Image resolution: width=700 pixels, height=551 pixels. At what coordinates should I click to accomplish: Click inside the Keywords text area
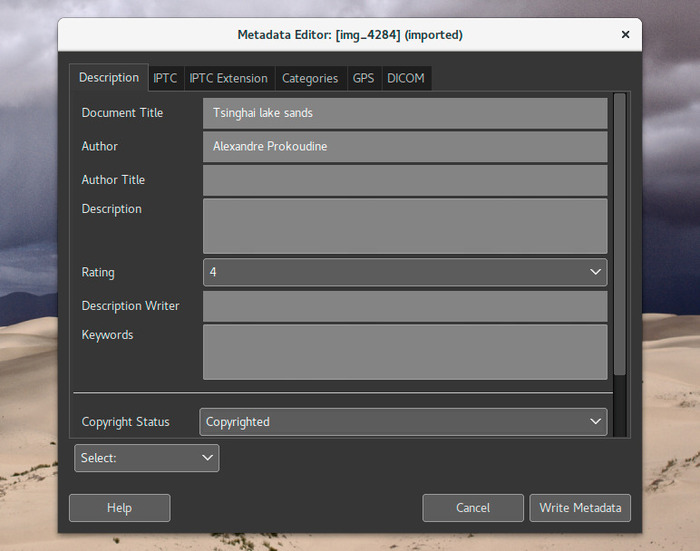(405, 352)
